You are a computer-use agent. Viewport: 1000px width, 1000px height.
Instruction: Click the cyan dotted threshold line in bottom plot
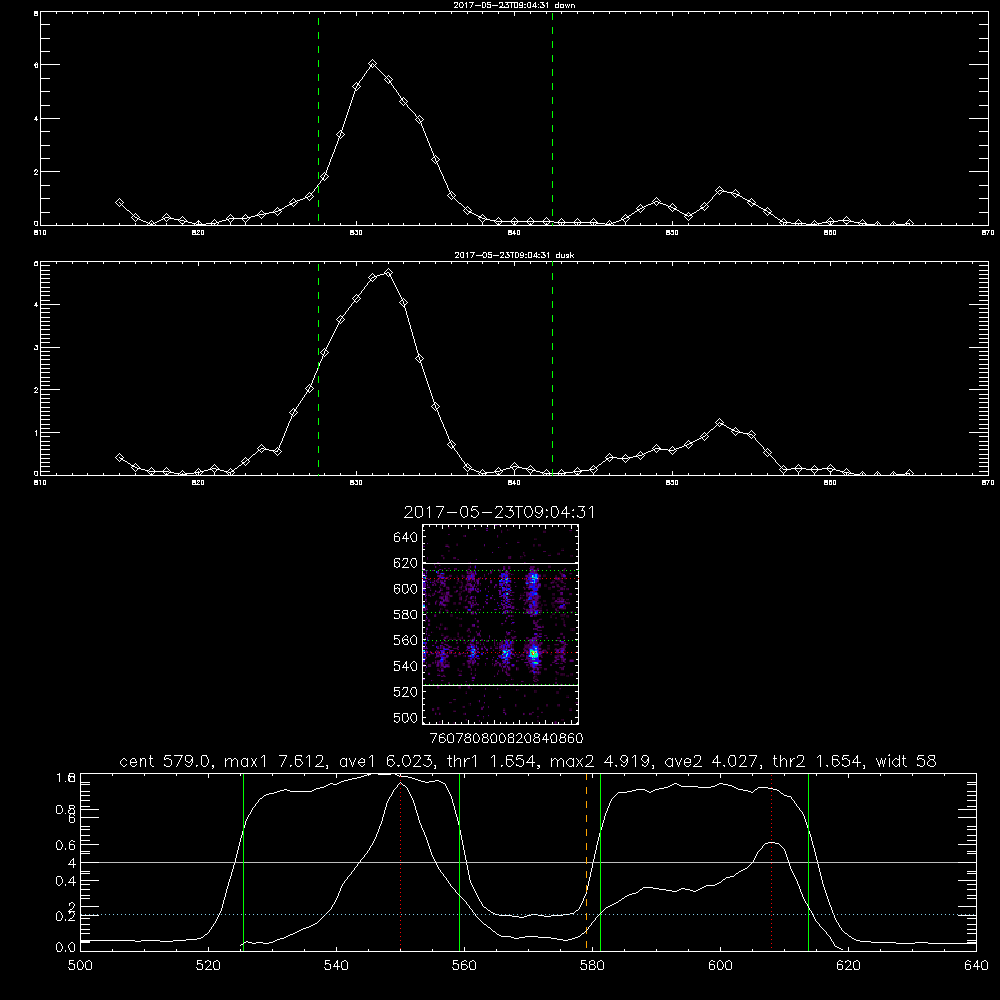coord(528,915)
